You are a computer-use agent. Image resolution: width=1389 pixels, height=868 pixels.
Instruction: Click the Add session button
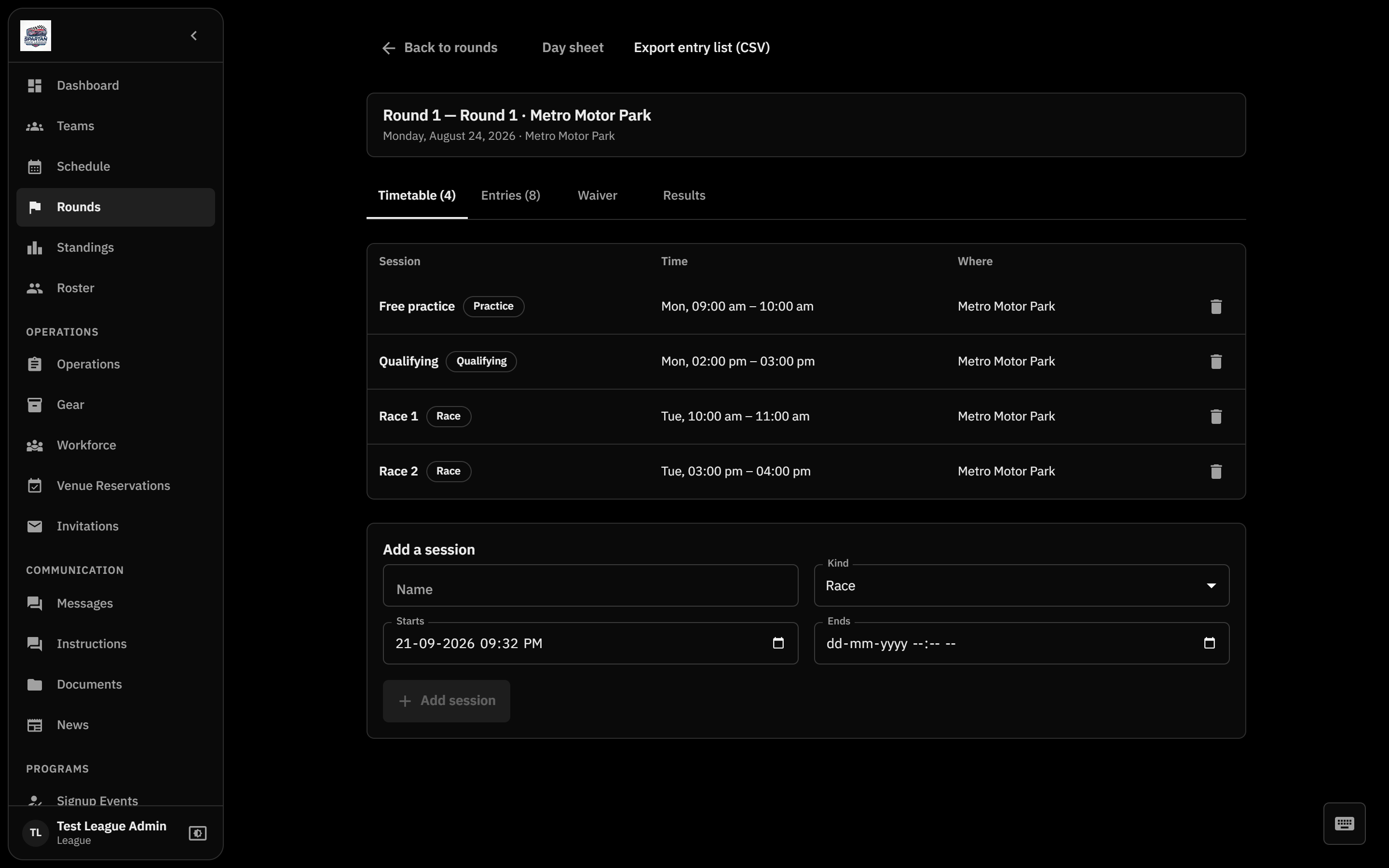pyautogui.click(x=446, y=701)
